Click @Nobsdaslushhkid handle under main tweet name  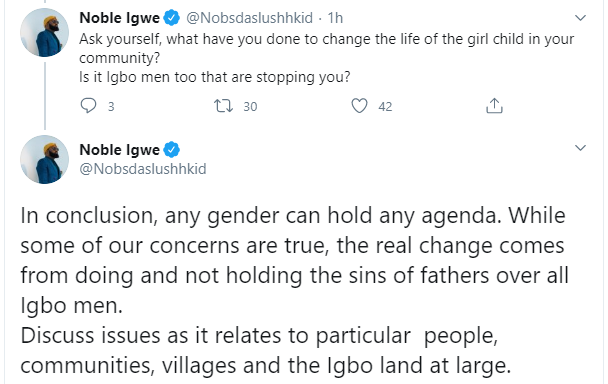143,169
